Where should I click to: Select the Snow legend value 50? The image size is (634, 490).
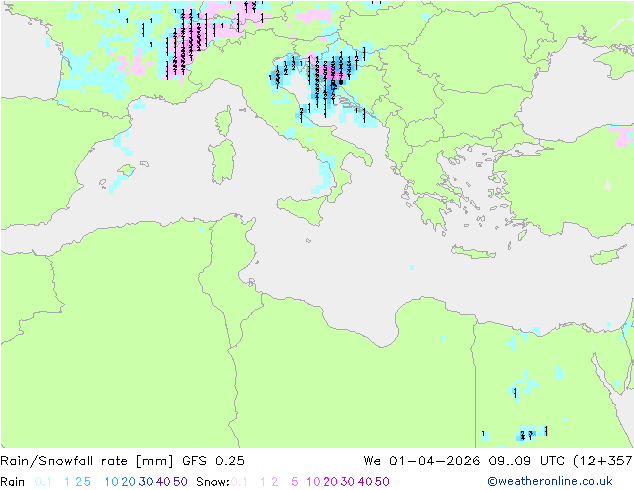coord(382,482)
